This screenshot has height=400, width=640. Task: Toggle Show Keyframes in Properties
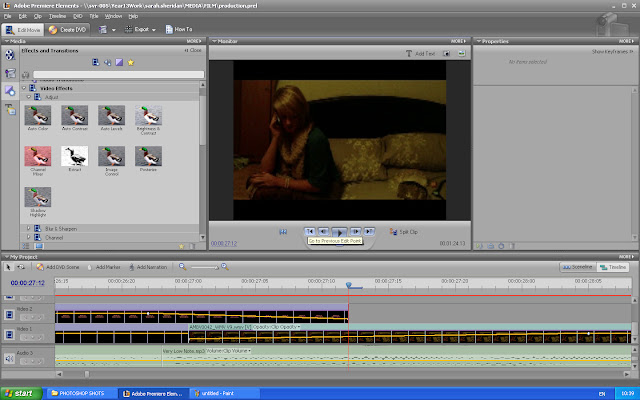[612, 52]
